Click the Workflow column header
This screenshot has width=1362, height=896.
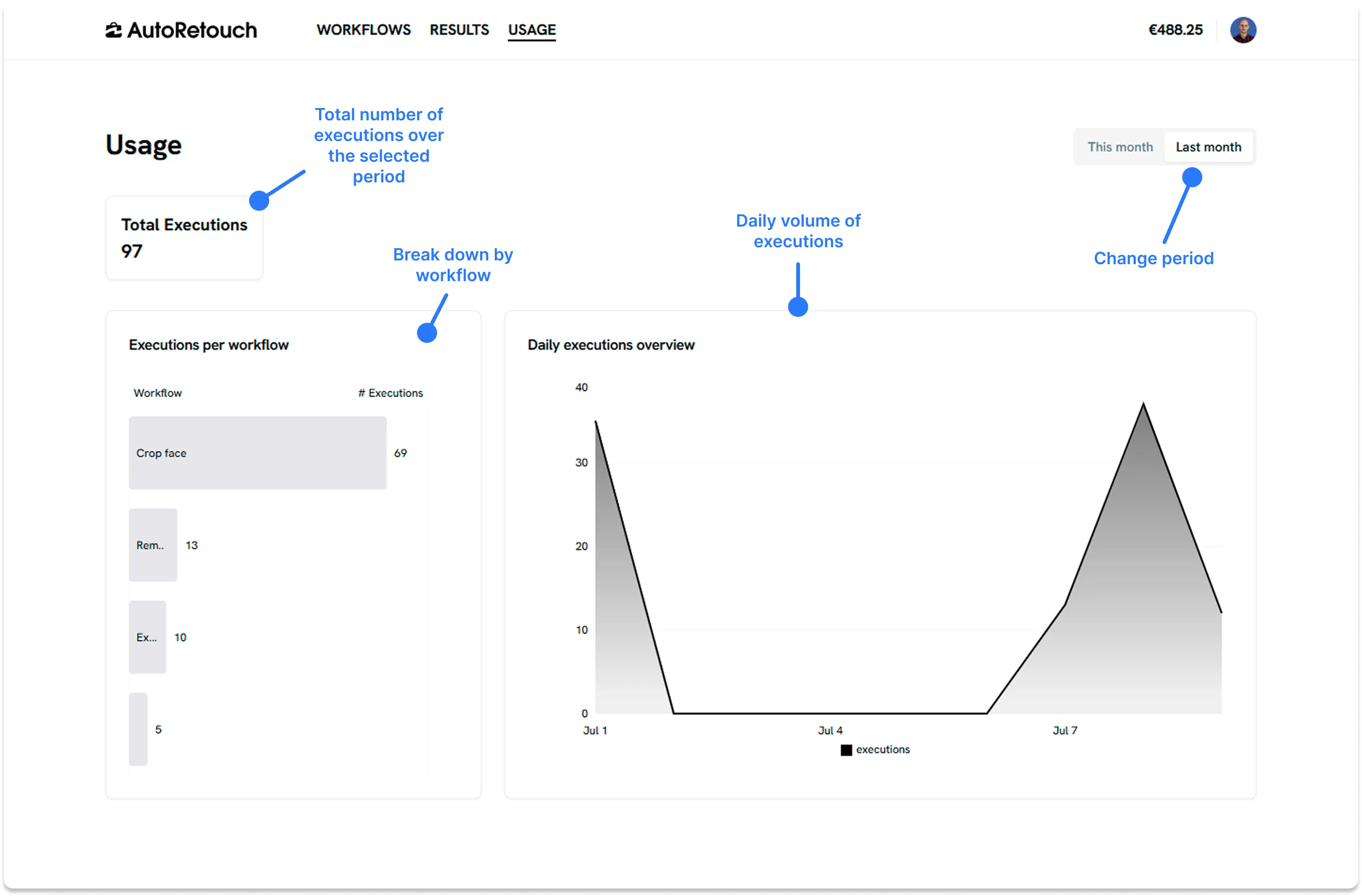[x=158, y=393]
